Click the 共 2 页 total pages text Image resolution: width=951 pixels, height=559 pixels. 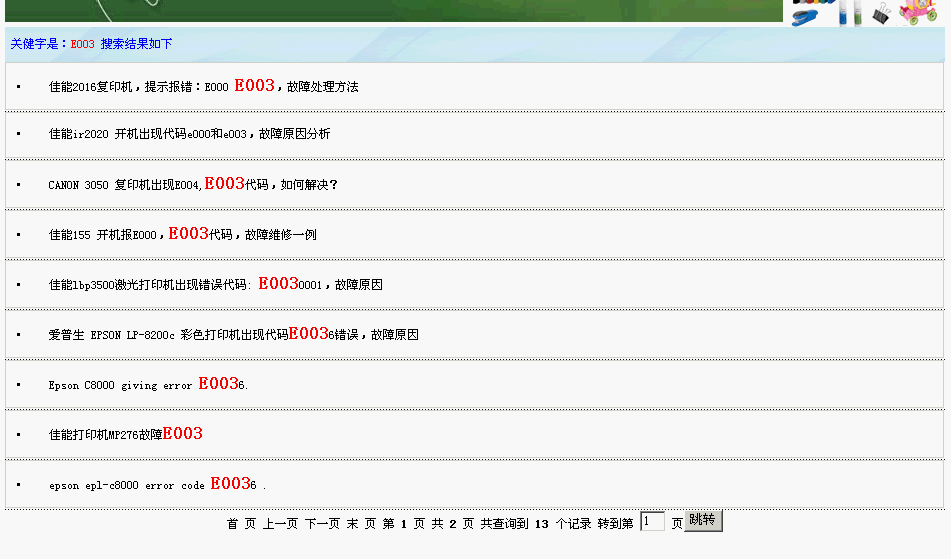[452, 524]
